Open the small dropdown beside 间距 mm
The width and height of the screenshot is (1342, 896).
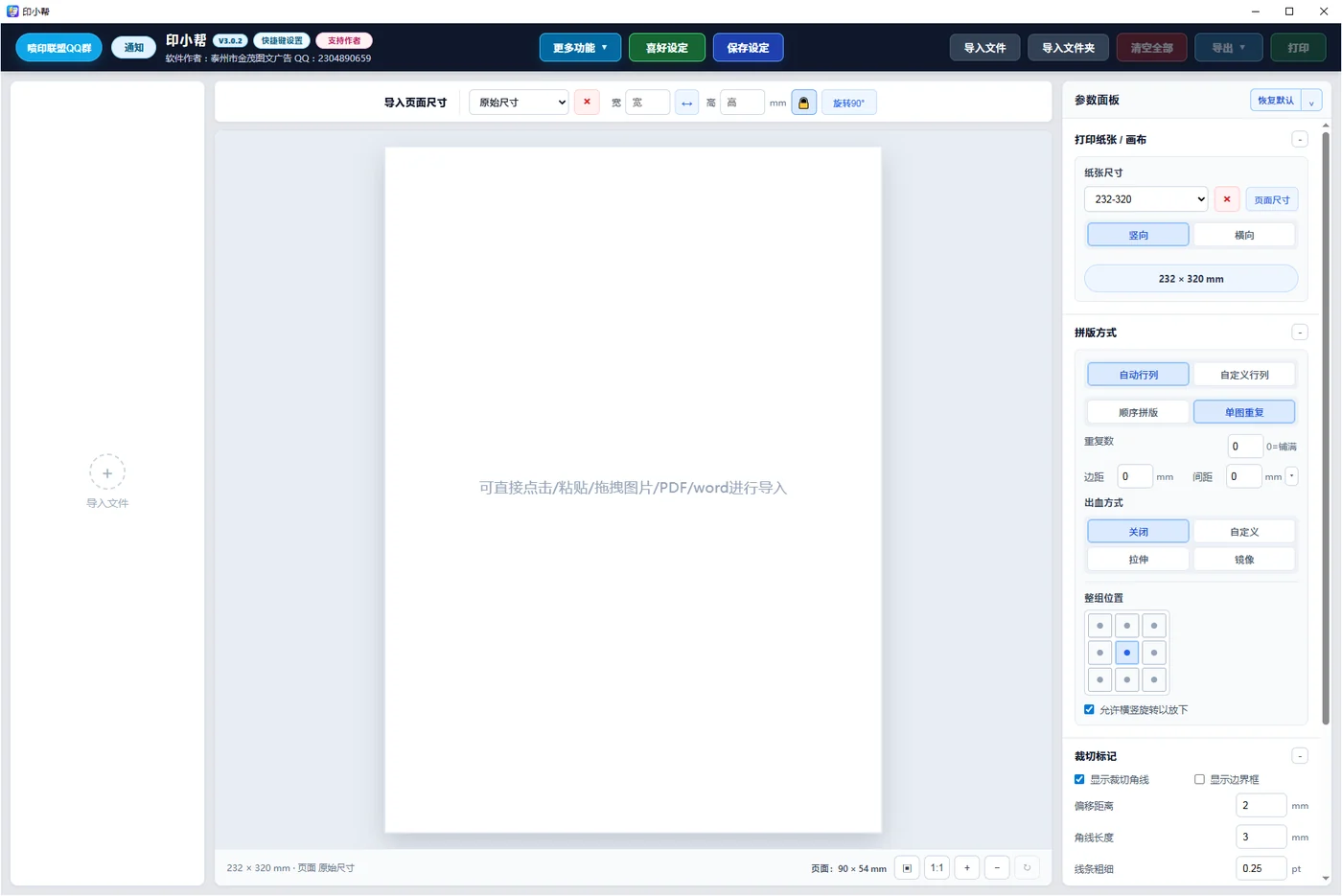pos(1291,476)
